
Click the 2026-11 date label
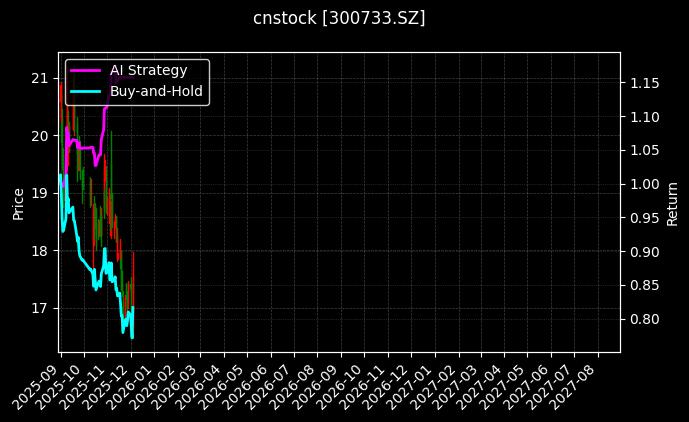click(x=363, y=388)
